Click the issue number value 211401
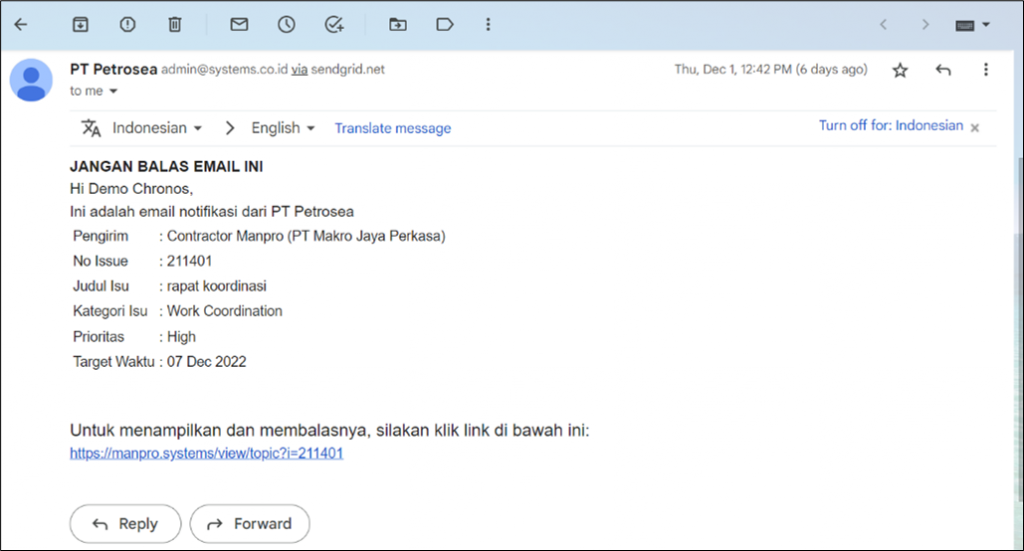1024x551 pixels. [x=189, y=261]
